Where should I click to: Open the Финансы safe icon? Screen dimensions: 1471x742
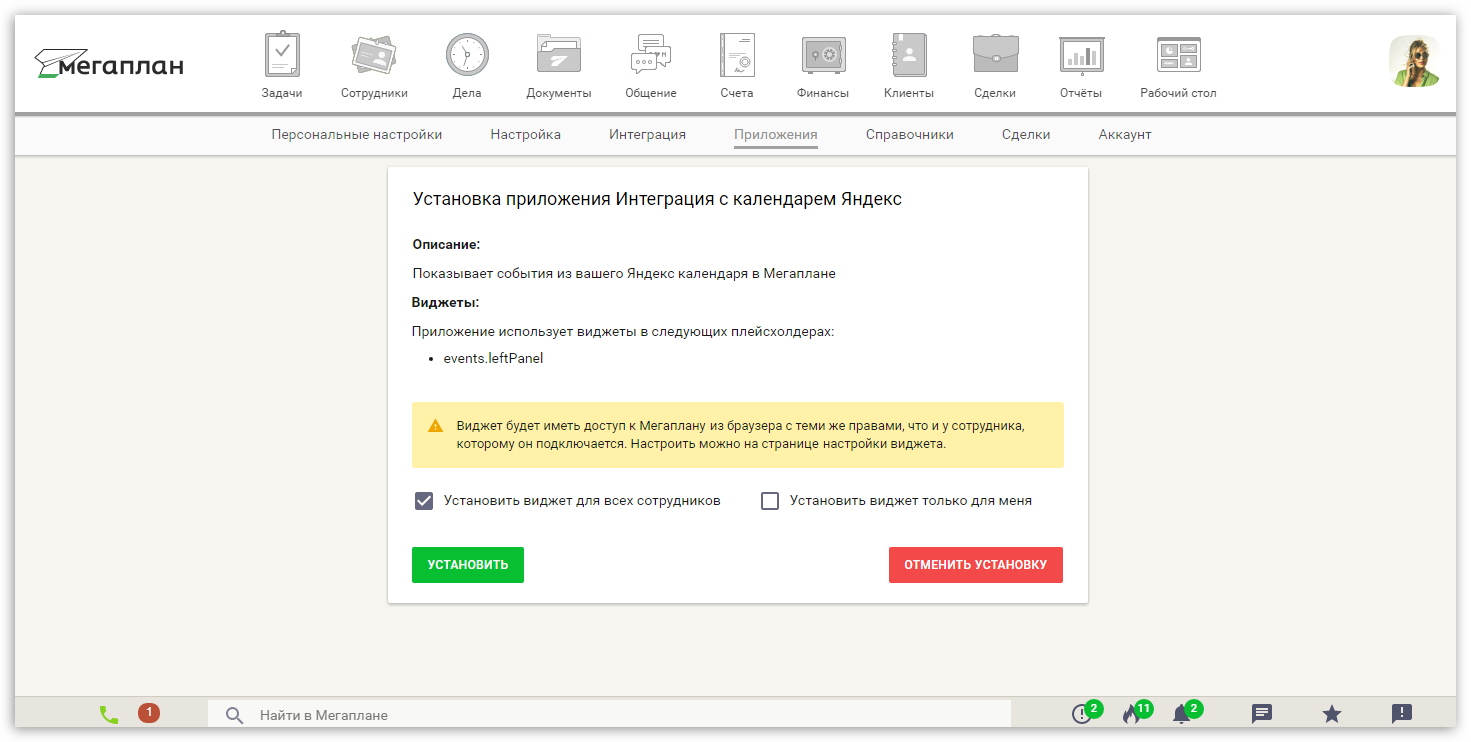(x=823, y=55)
